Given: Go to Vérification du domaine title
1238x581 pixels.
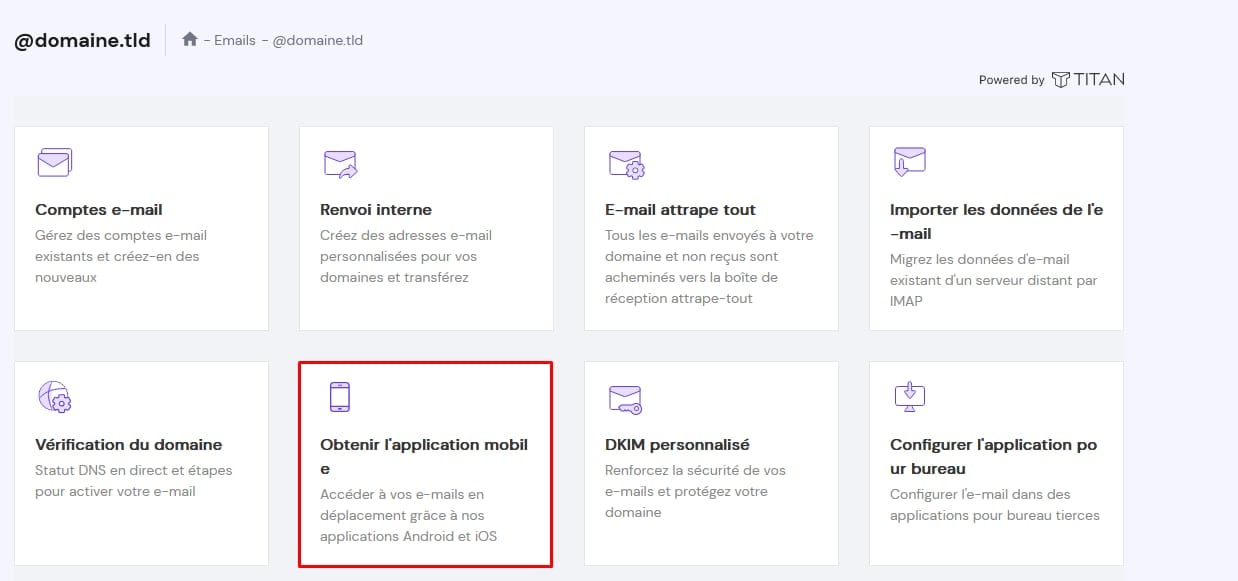Looking at the screenshot, I should (128, 445).
